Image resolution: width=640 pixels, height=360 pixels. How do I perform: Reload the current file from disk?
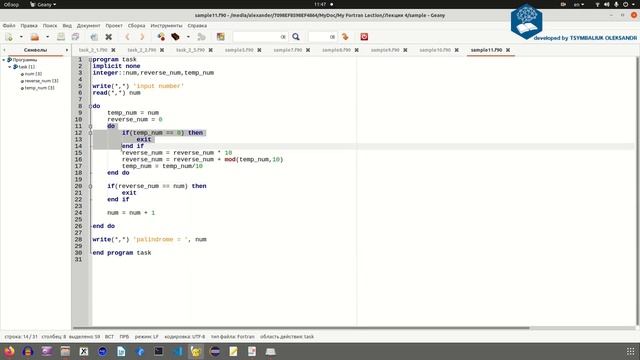click(x=94, y=37)
